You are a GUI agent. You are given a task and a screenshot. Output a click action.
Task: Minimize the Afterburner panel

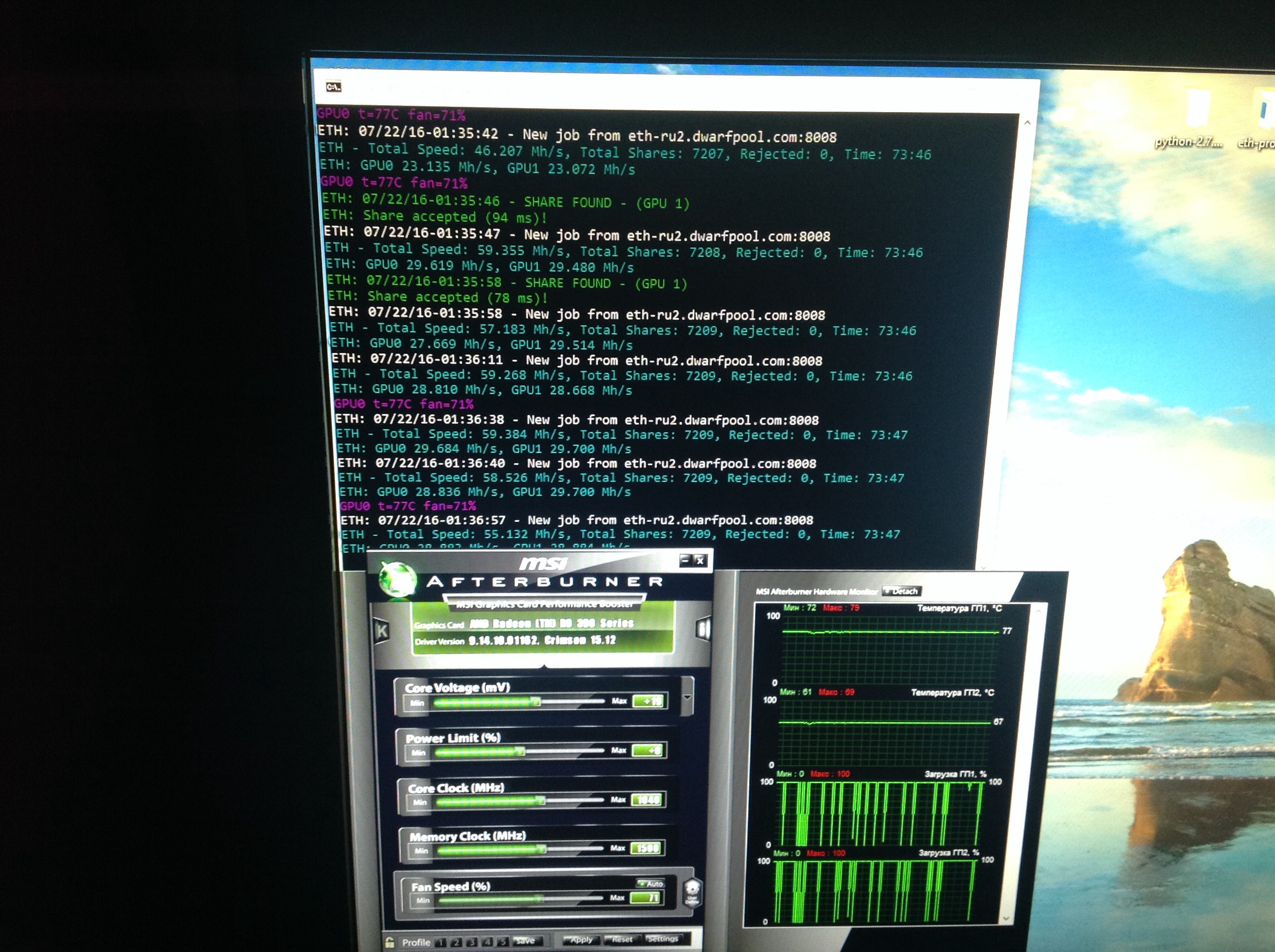[x=685, y=560]
